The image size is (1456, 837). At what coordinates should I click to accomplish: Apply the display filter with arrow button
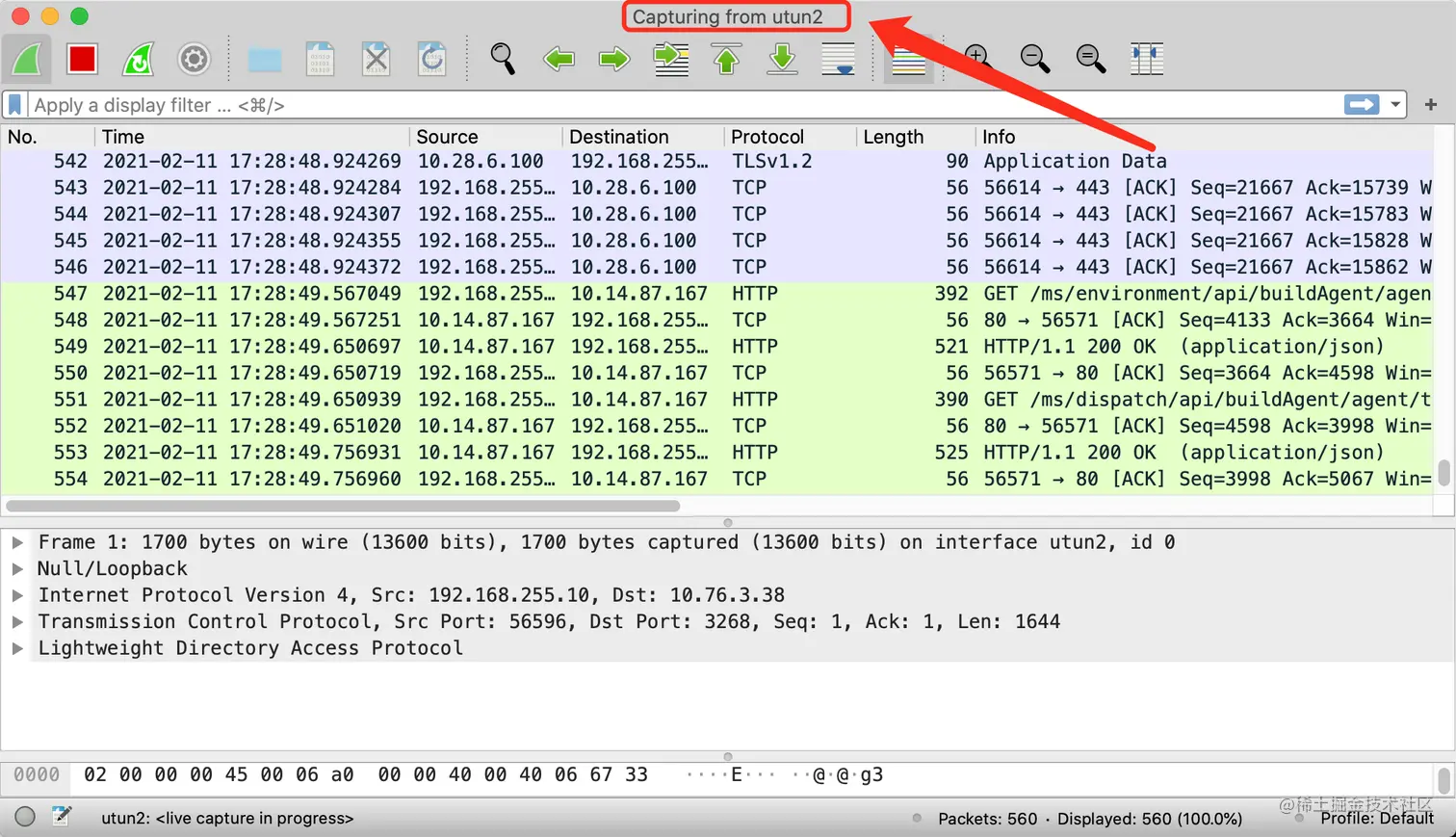click(x=1362, y=104)
